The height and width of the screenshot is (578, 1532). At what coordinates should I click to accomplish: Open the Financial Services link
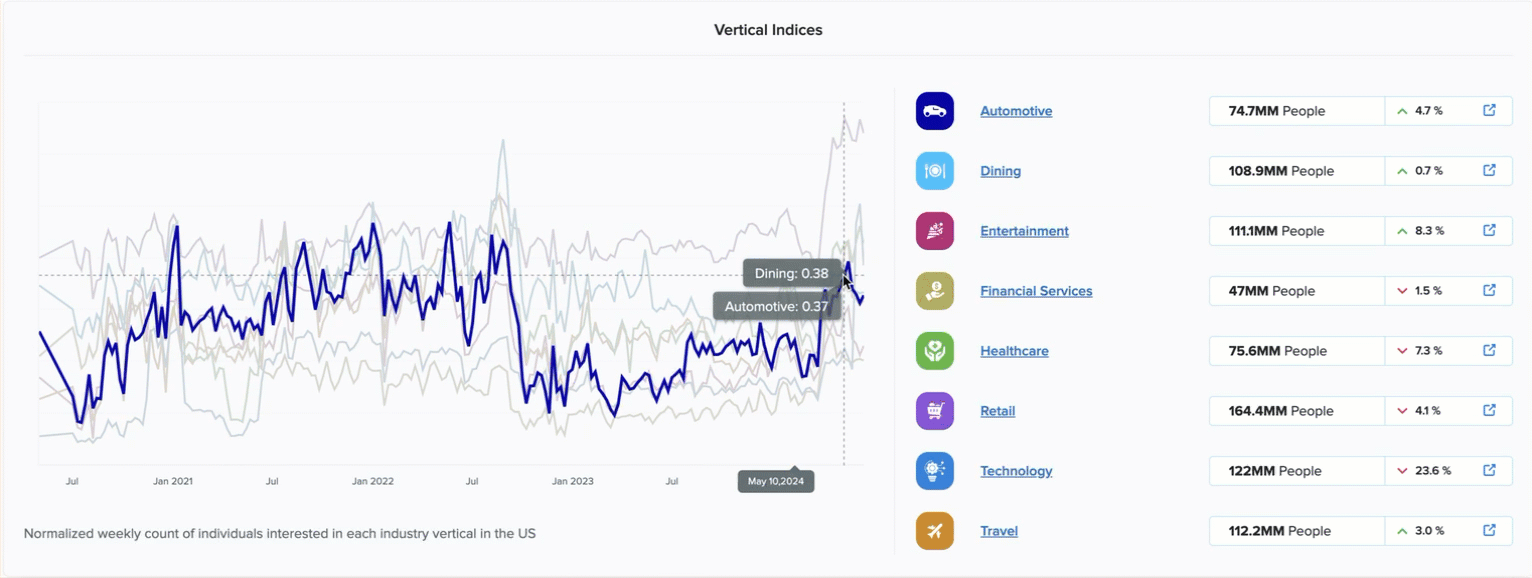(1036, 291)
